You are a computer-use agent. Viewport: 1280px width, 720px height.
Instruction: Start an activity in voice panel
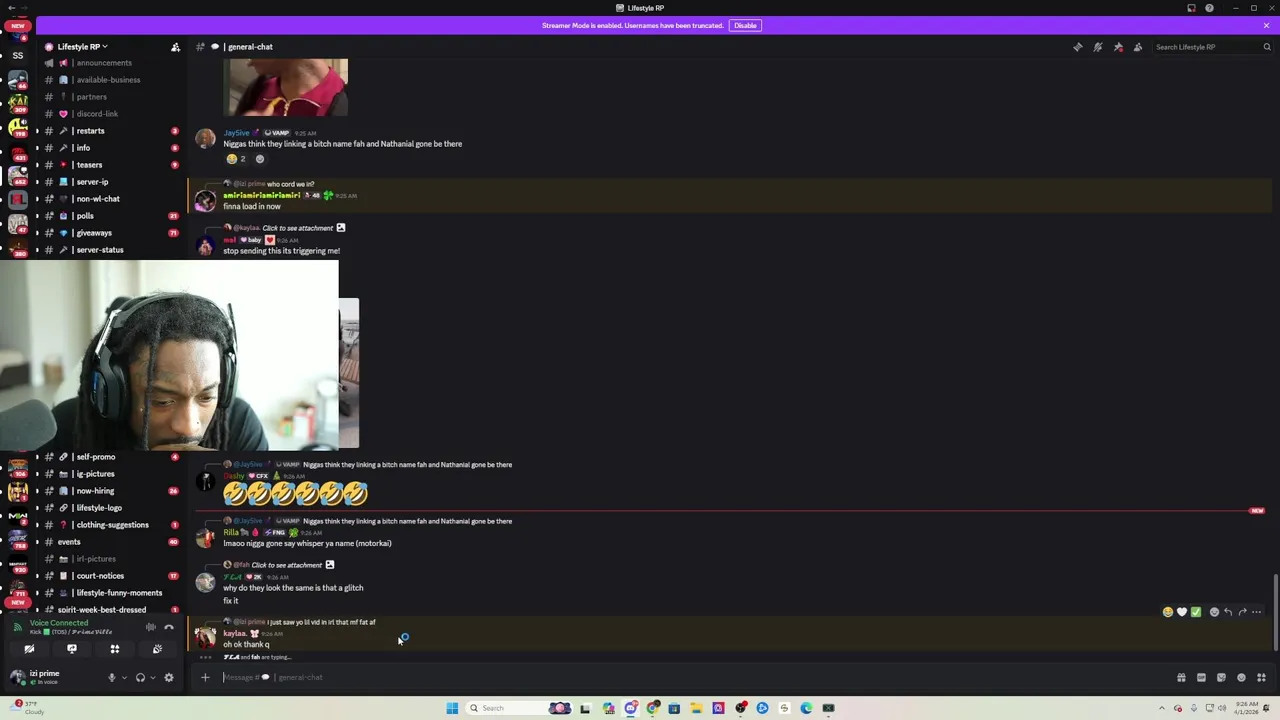point(115,649)
